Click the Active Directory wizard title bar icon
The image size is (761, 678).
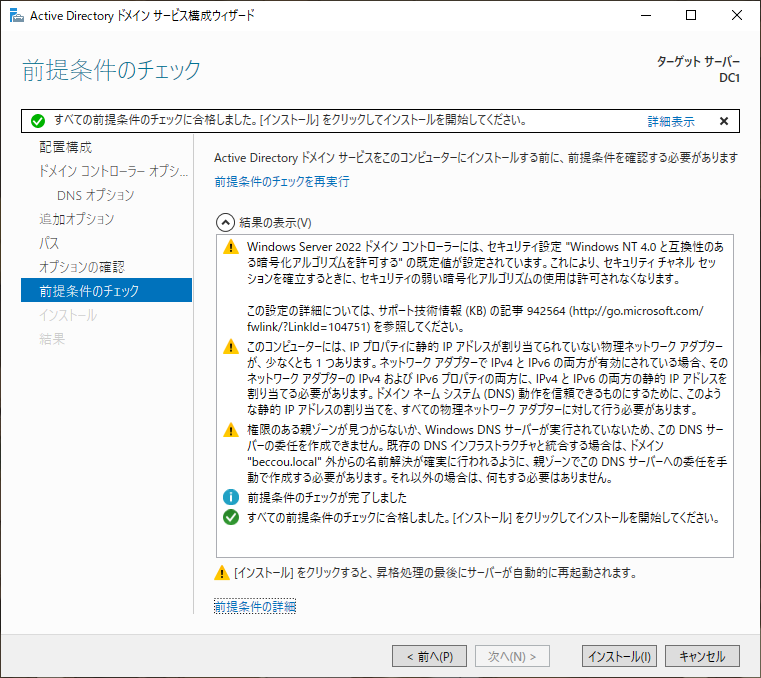click(15, 16)
